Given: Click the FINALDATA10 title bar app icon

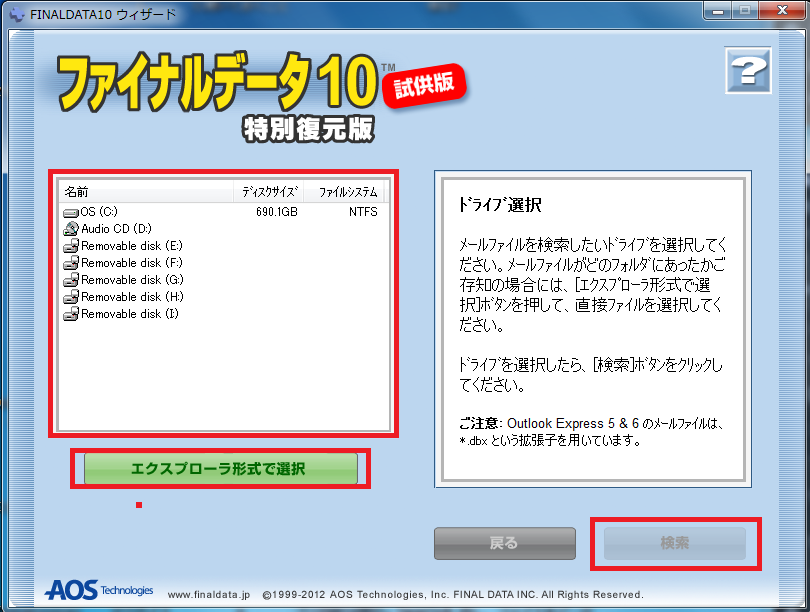Looking at the screenshot, I should coord(17,14).
